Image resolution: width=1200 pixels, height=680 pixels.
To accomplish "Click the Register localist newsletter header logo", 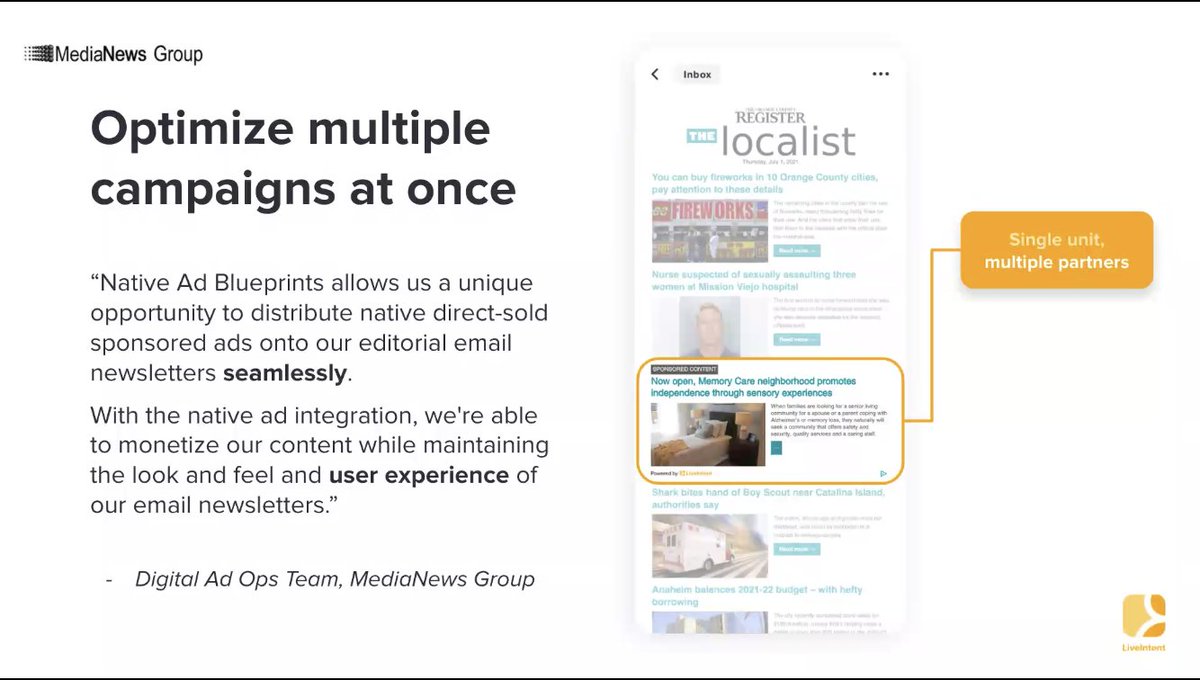I will pyautogui.click(x=770, y=135).
